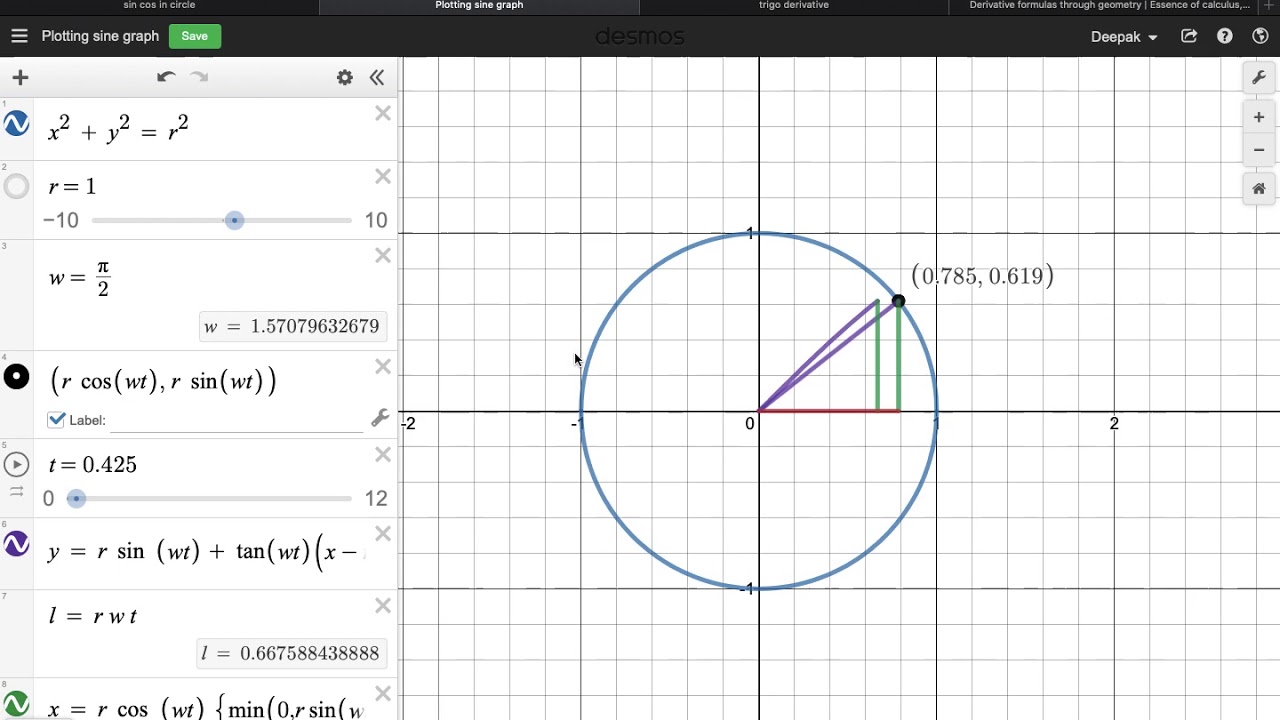The width and height of the screenshot is (1280, 720).
Task: Delete the r = 1 expression
Action: click(383, 177)
